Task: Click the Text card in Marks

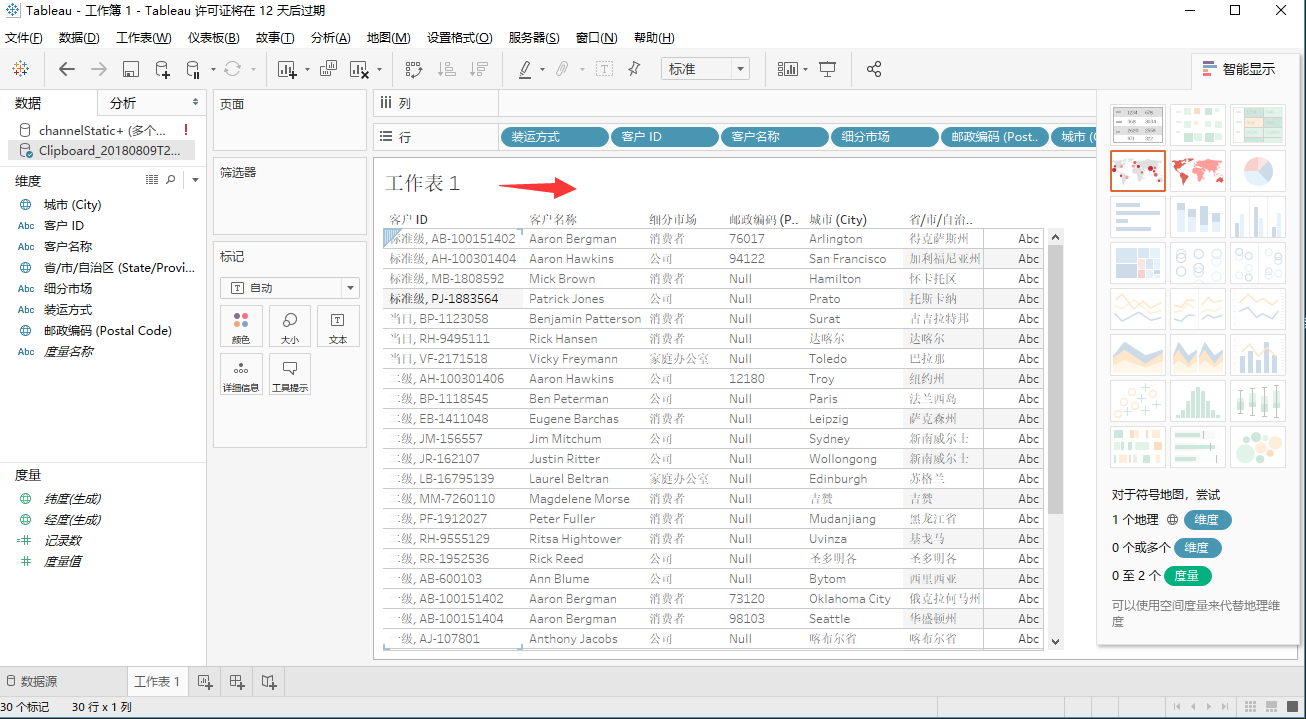Action: pos(338,326)
